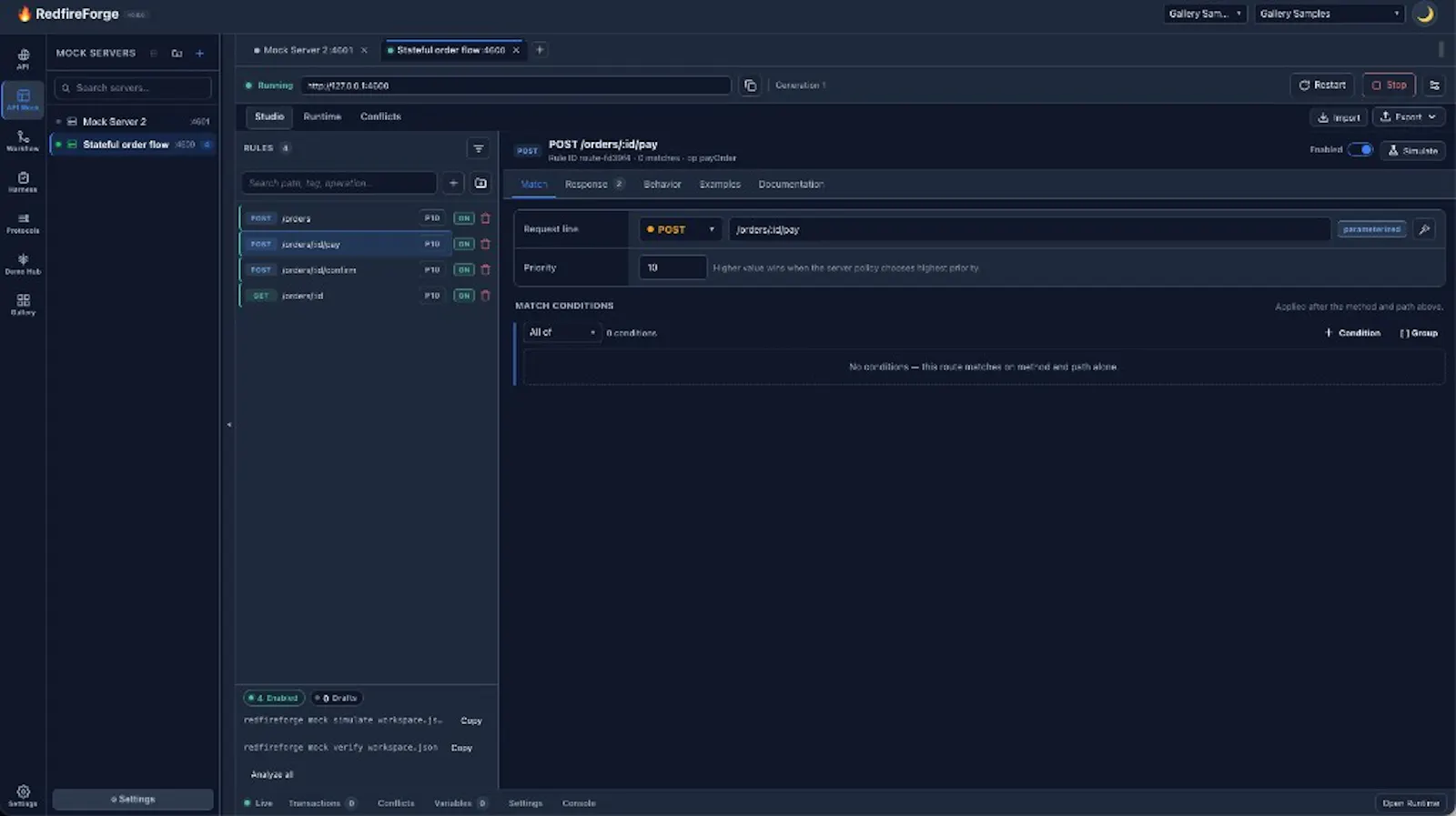Image resolution: width=1456 pixels, height=816 pixels.
Task: Open Runtime from the status bar button
Action: pos(1410,803)
